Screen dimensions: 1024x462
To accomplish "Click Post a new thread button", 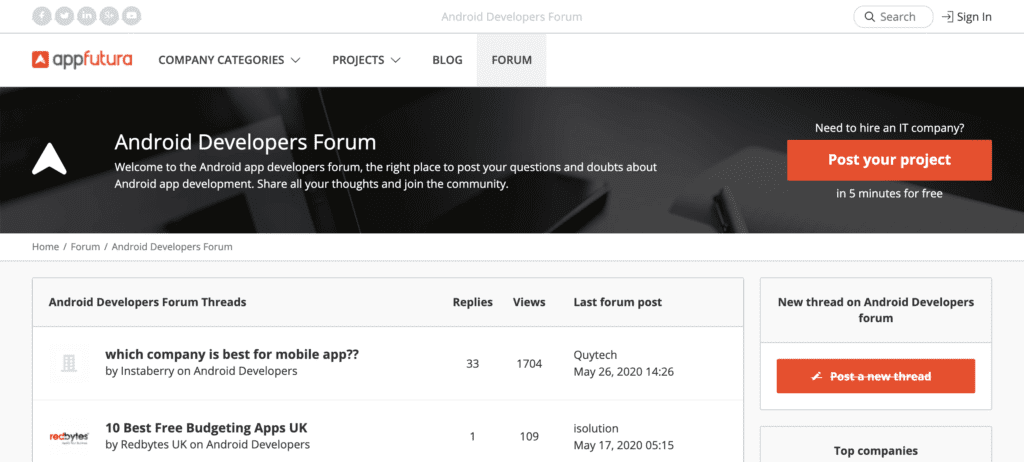I will coord(875,376).
